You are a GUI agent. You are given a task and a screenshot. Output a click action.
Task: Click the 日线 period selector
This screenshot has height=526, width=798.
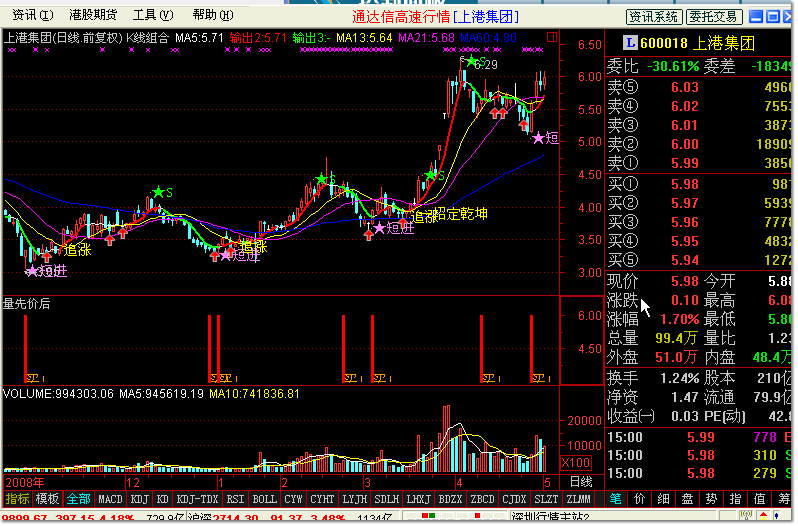581,482
